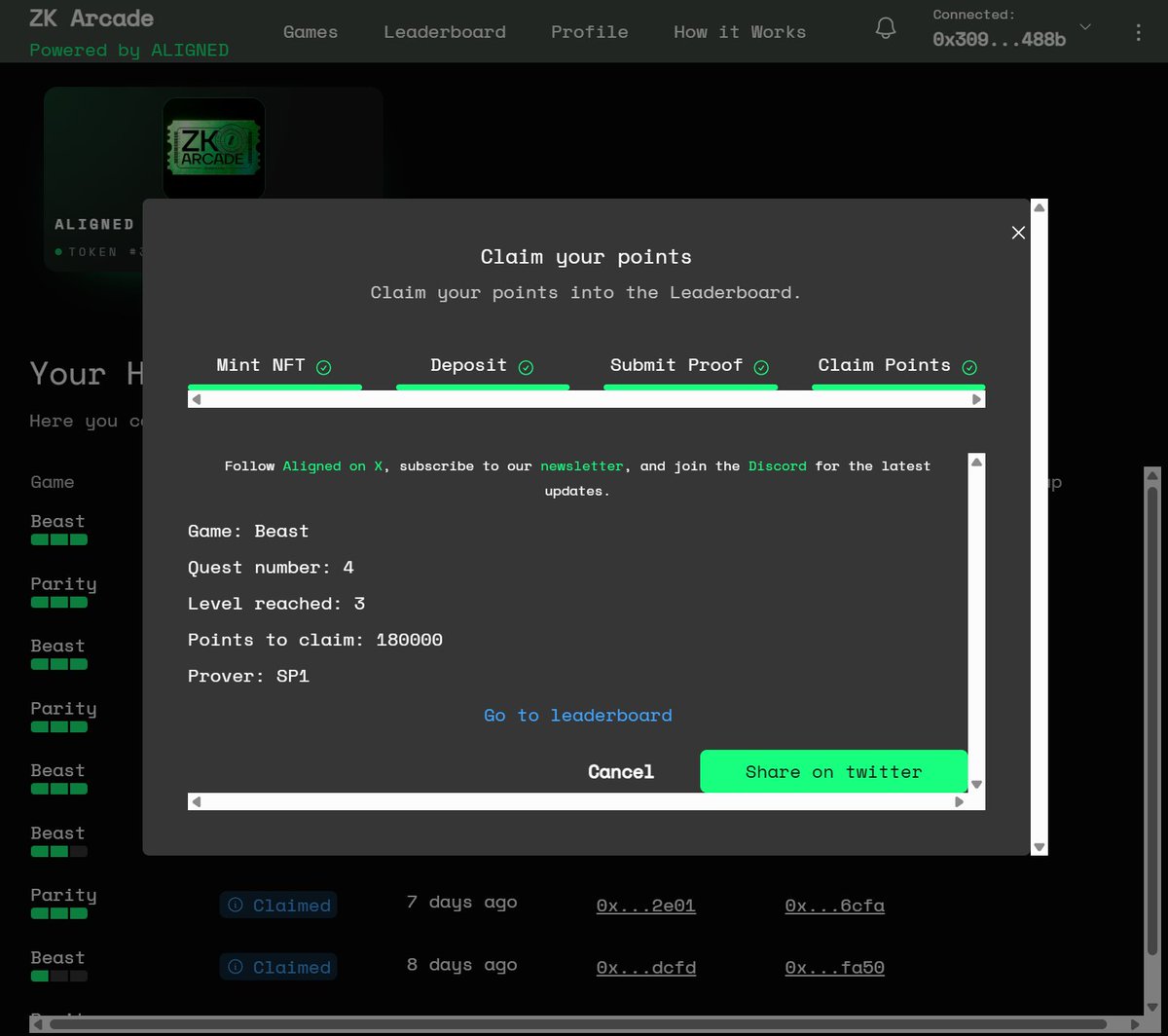This screenshot has height=1036, width=1168.
Task: Click Go to leaderboard link
Action: (x=578, y=716)
